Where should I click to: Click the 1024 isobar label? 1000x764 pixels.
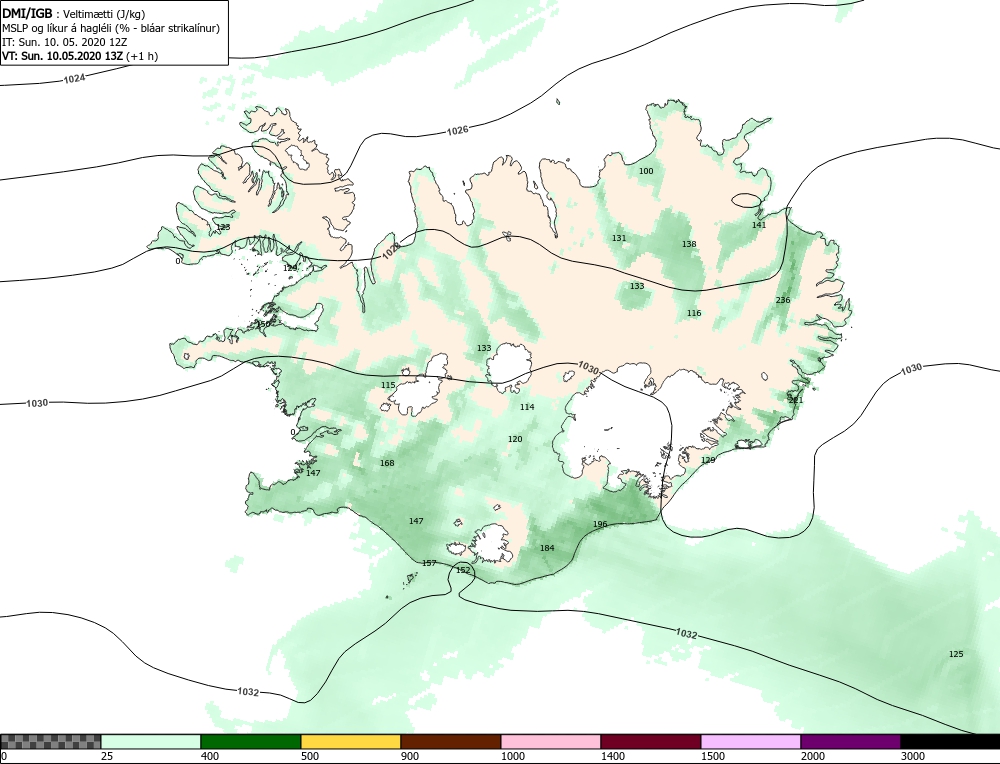[73, 79]
